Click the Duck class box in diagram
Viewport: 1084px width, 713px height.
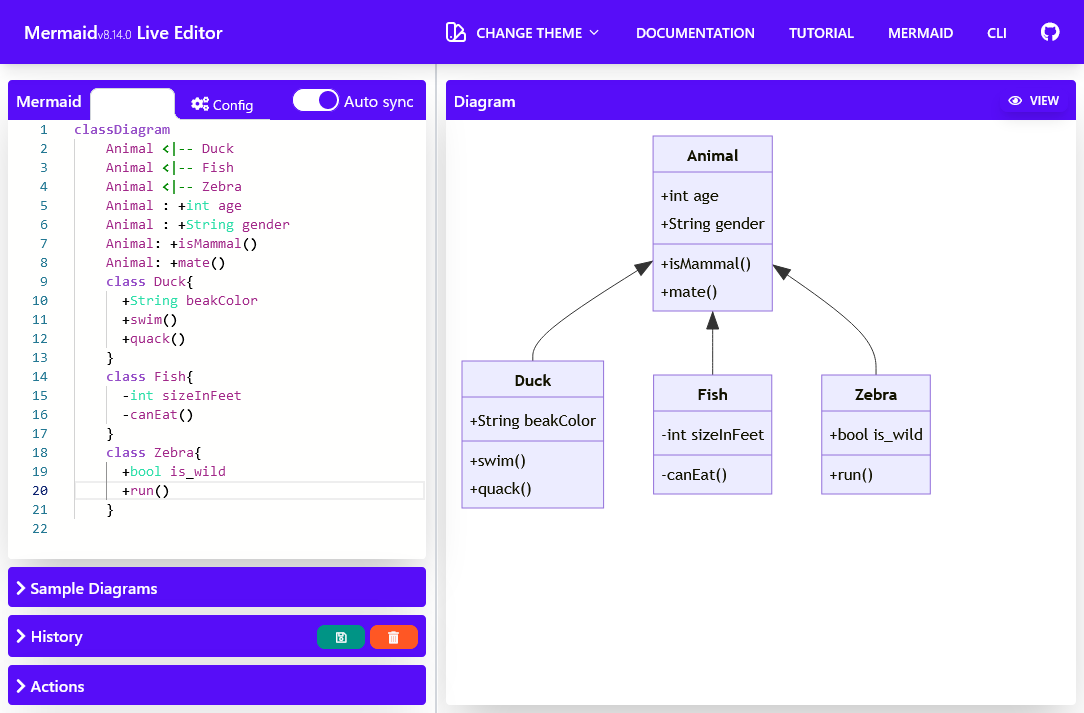pyautogui.click(x=532, y=434)
